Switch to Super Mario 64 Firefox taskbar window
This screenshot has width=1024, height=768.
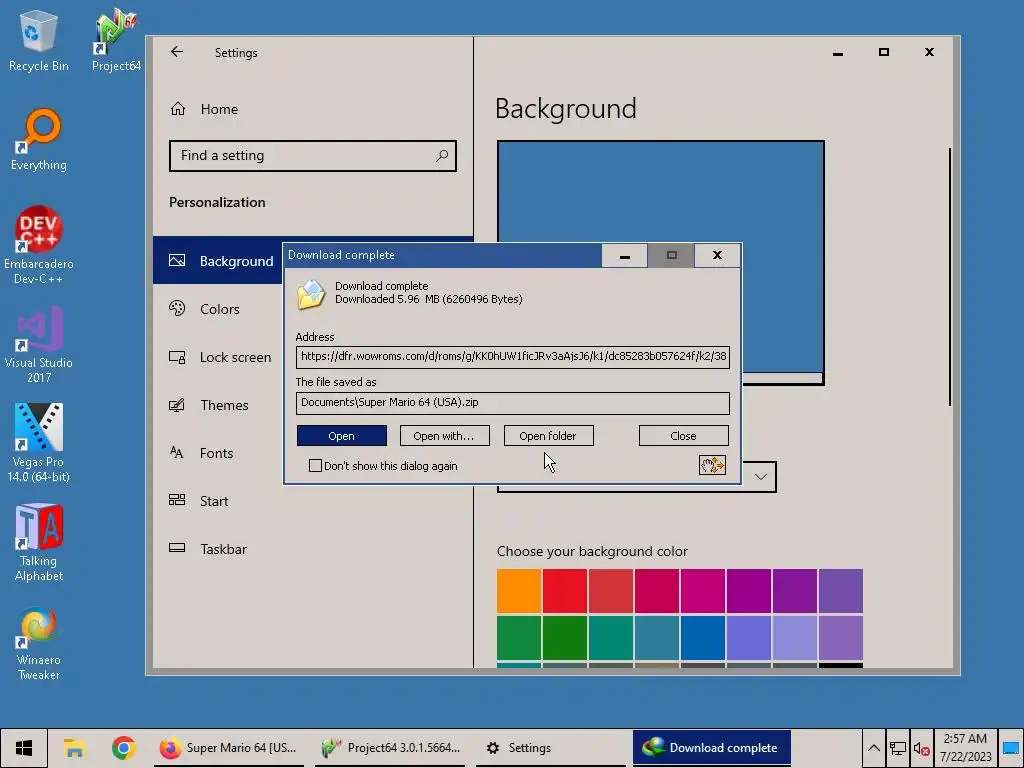tap(229, 748)
